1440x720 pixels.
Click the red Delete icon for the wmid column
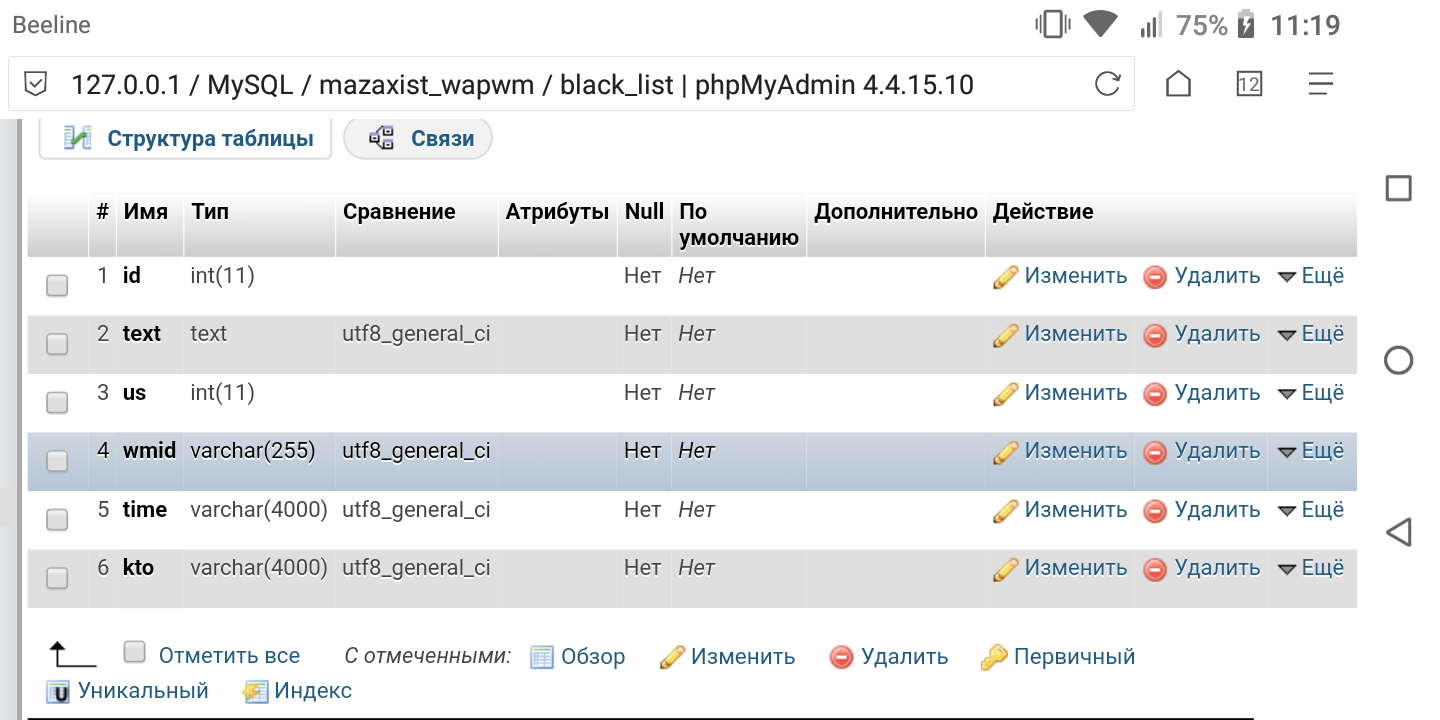(1155, 453)
